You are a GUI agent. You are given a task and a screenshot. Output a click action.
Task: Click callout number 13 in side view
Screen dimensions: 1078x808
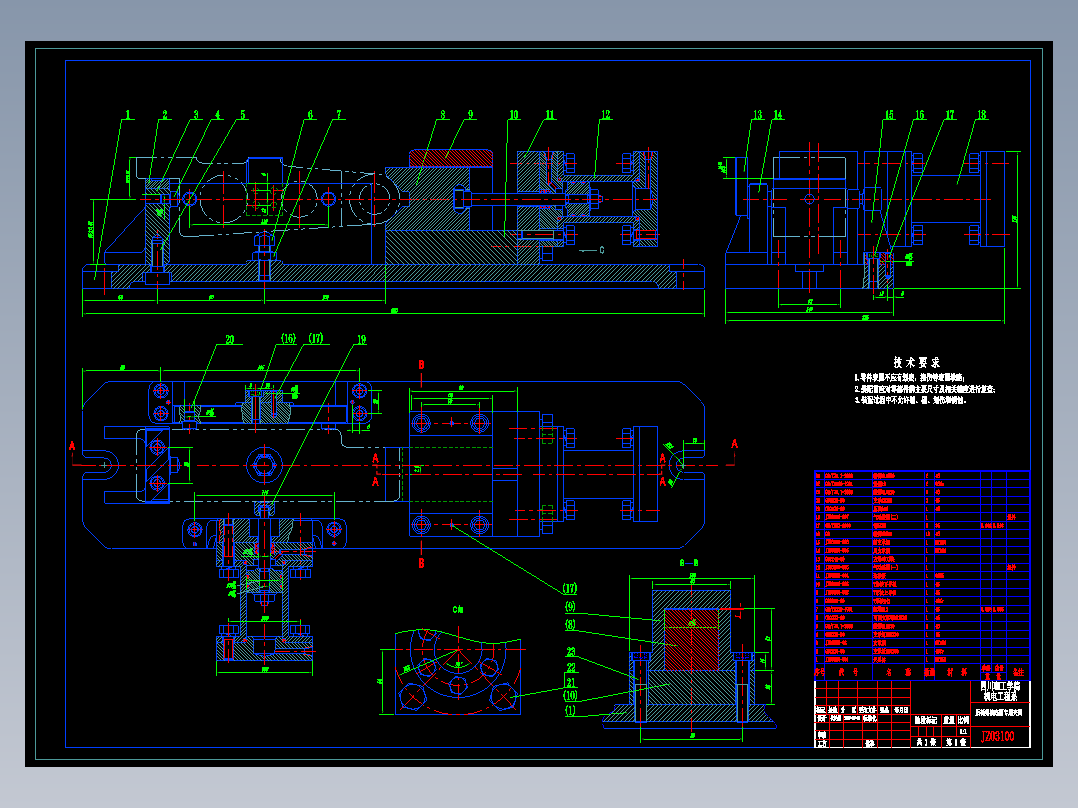coord(757,115)
